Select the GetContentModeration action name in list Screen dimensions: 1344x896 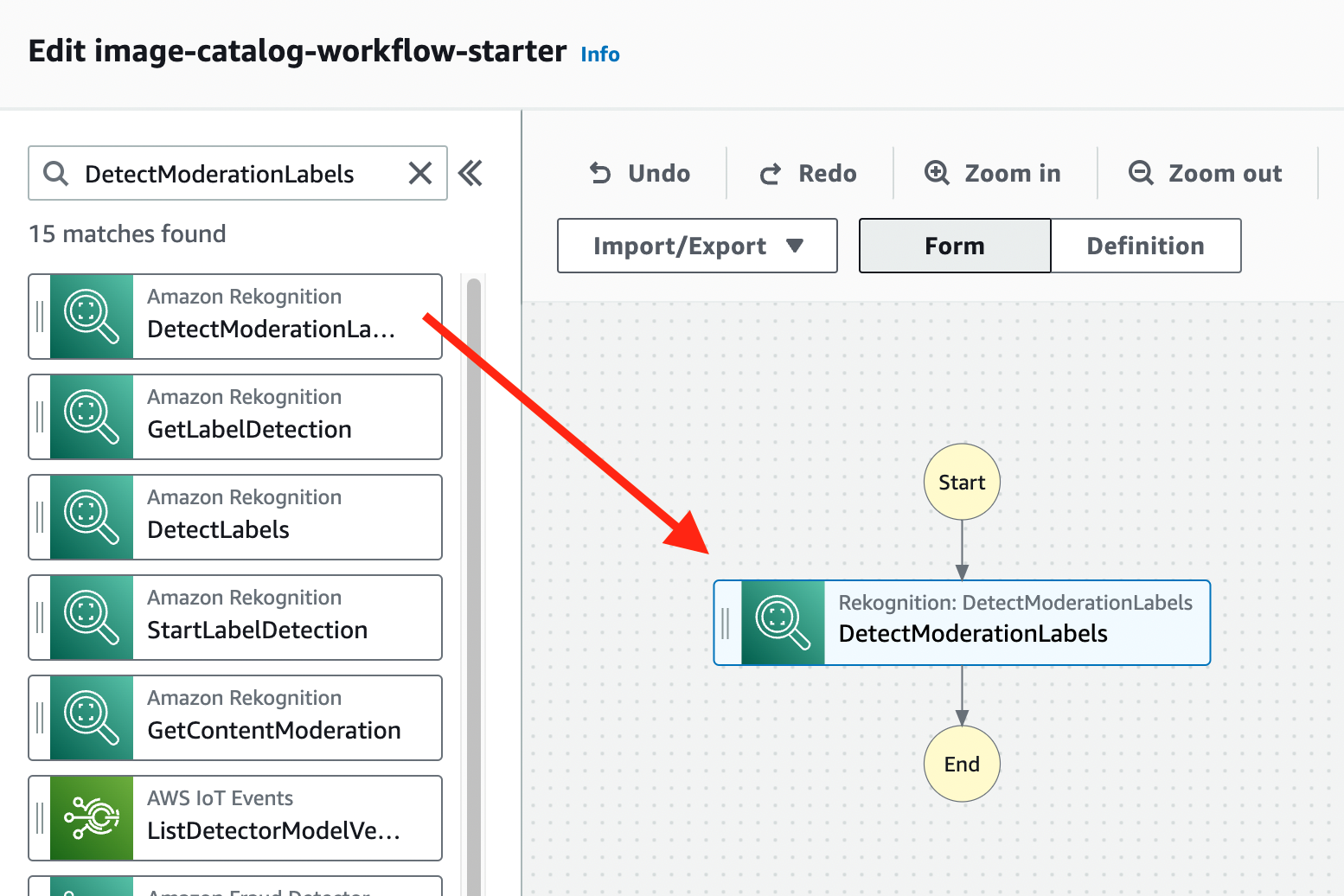click(x=274, y=731)
